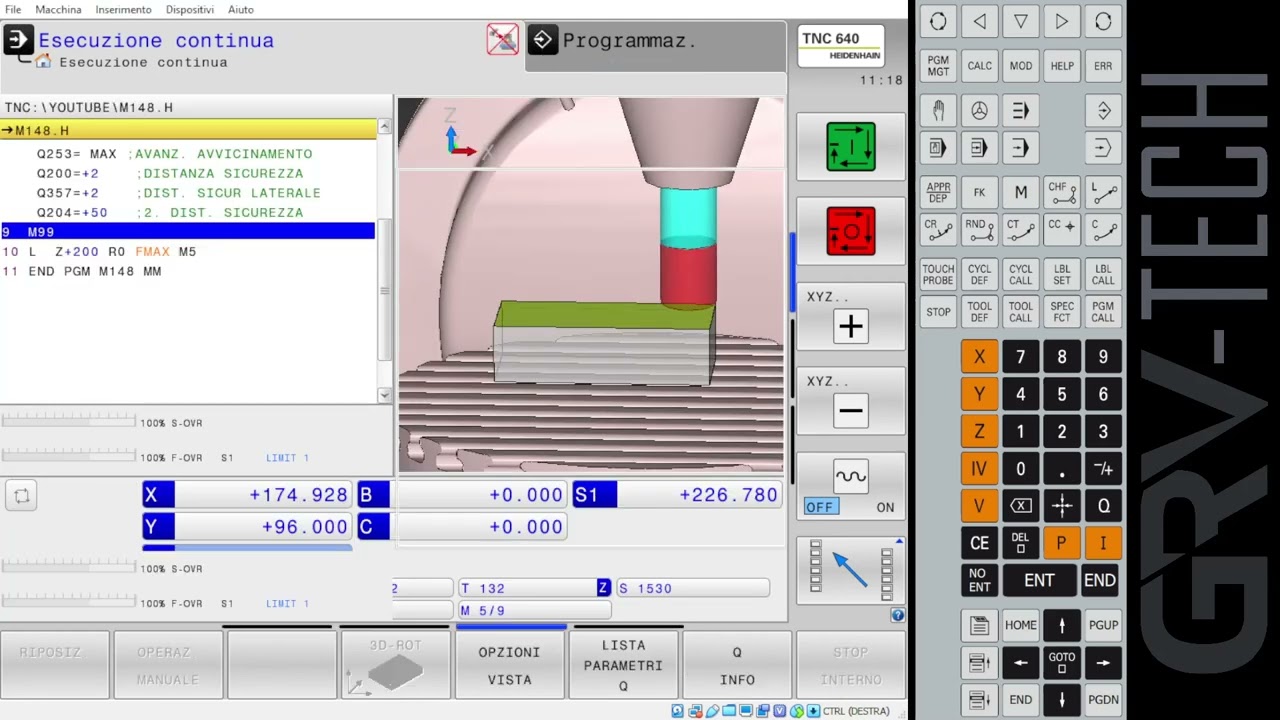Click the TOUCH PROBE key
The height and width of the screenshot is (720, 1280).
point(938,274)
